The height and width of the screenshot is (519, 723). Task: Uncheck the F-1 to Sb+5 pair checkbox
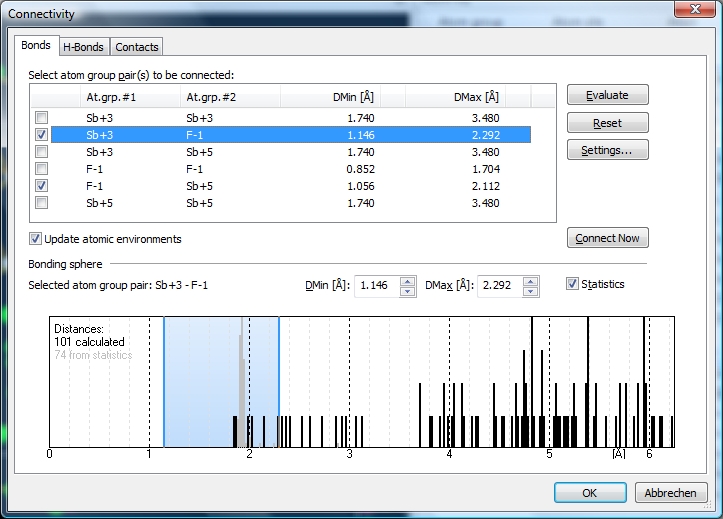click(41, 186)
